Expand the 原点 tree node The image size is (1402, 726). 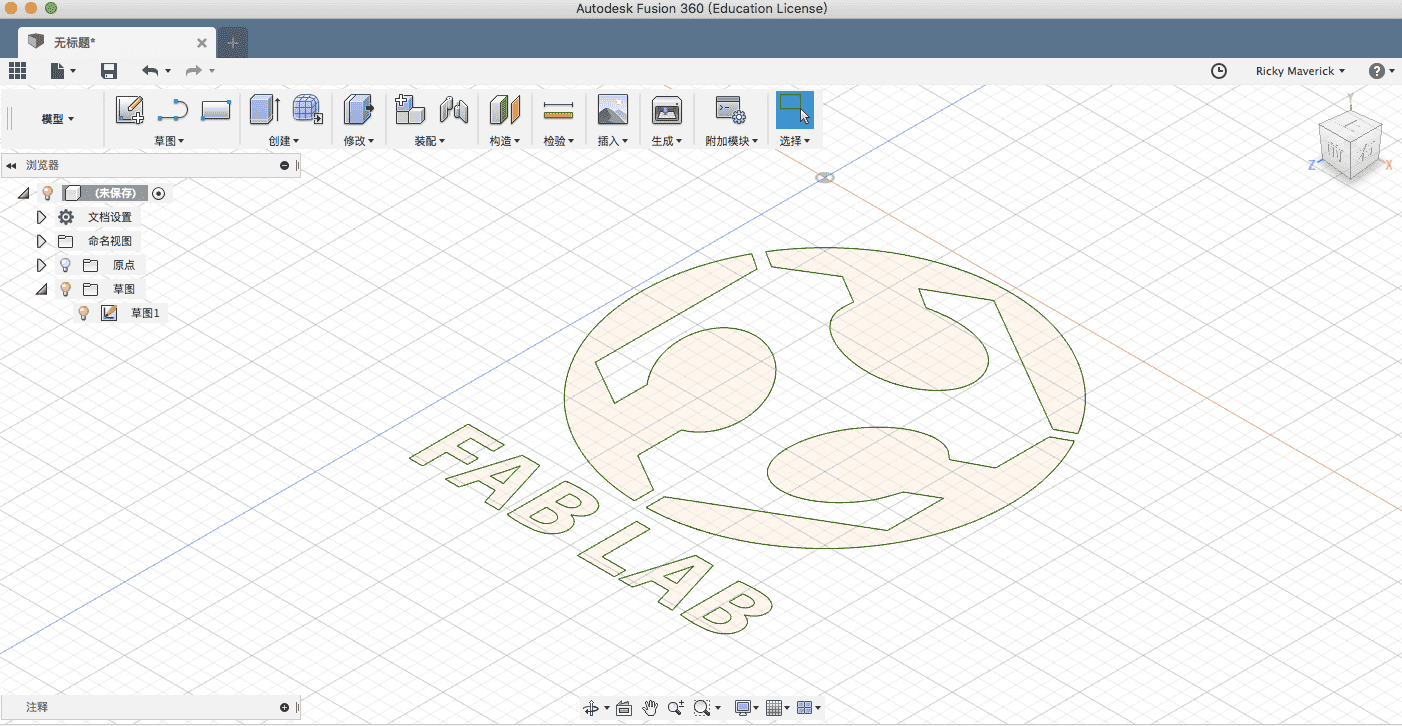41,265
